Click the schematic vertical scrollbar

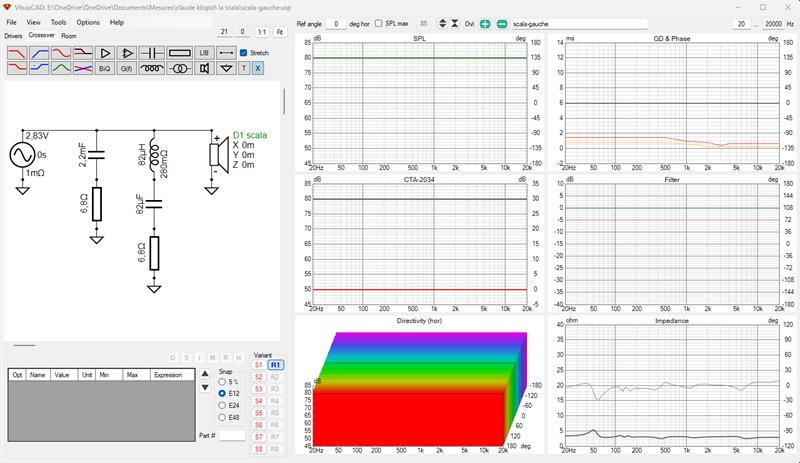click(284, 101)
